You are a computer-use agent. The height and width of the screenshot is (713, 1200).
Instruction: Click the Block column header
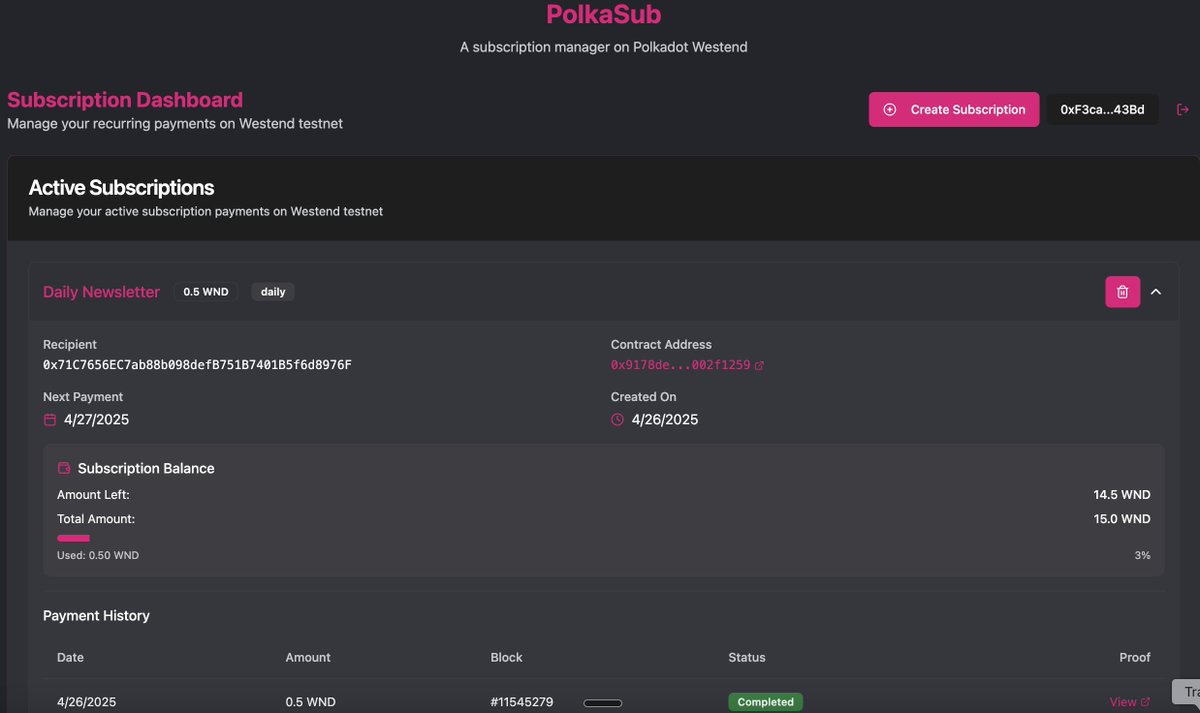click(x=507, y=657)
